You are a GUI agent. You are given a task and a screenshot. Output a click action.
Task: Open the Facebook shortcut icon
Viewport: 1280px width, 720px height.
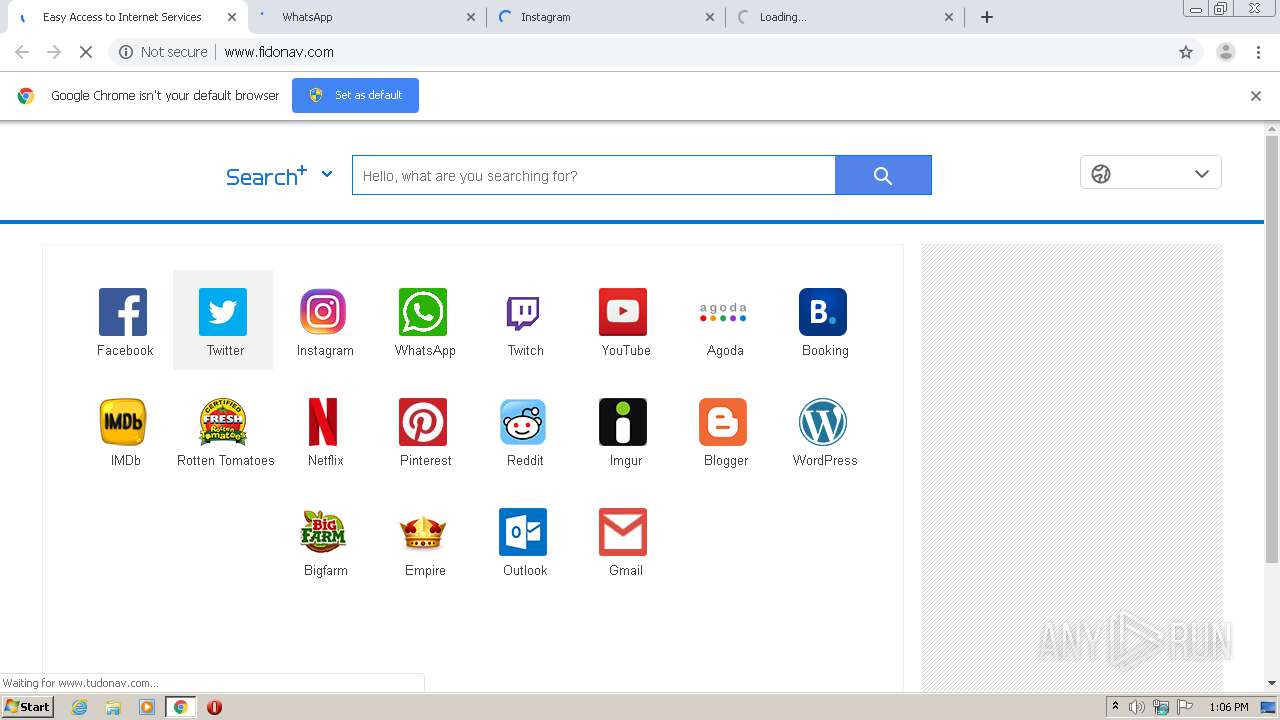(x=123, y=312)
